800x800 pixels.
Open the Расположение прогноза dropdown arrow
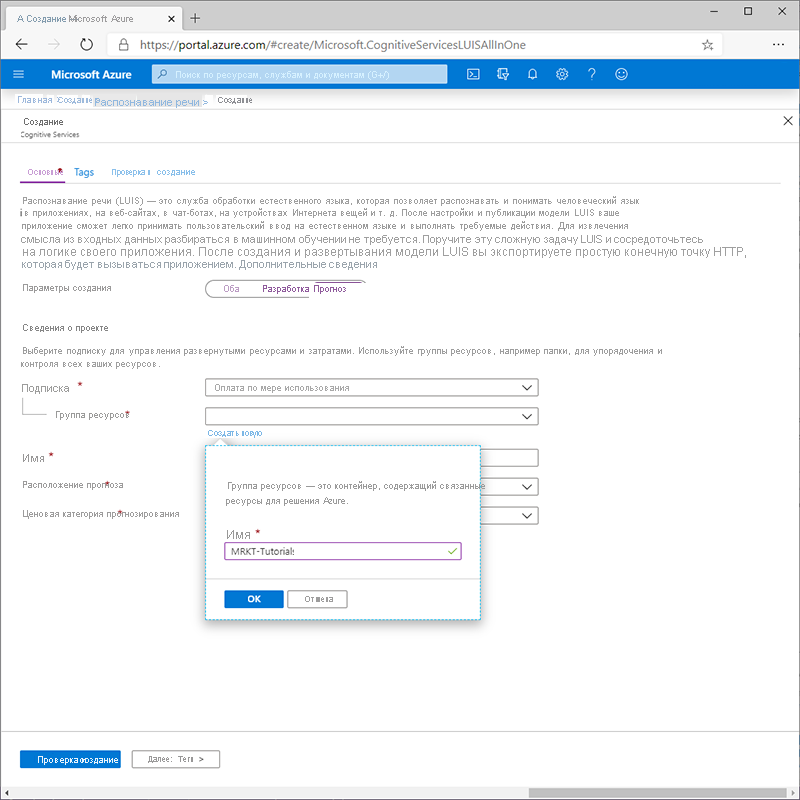pos(527,487)
